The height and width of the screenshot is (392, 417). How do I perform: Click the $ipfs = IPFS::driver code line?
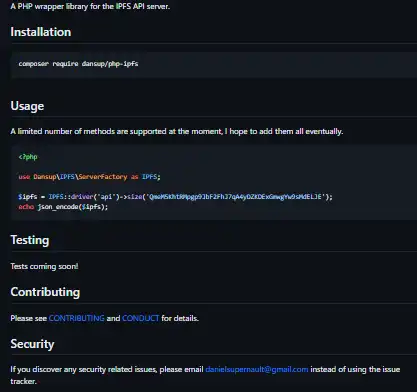click(175, 197)
